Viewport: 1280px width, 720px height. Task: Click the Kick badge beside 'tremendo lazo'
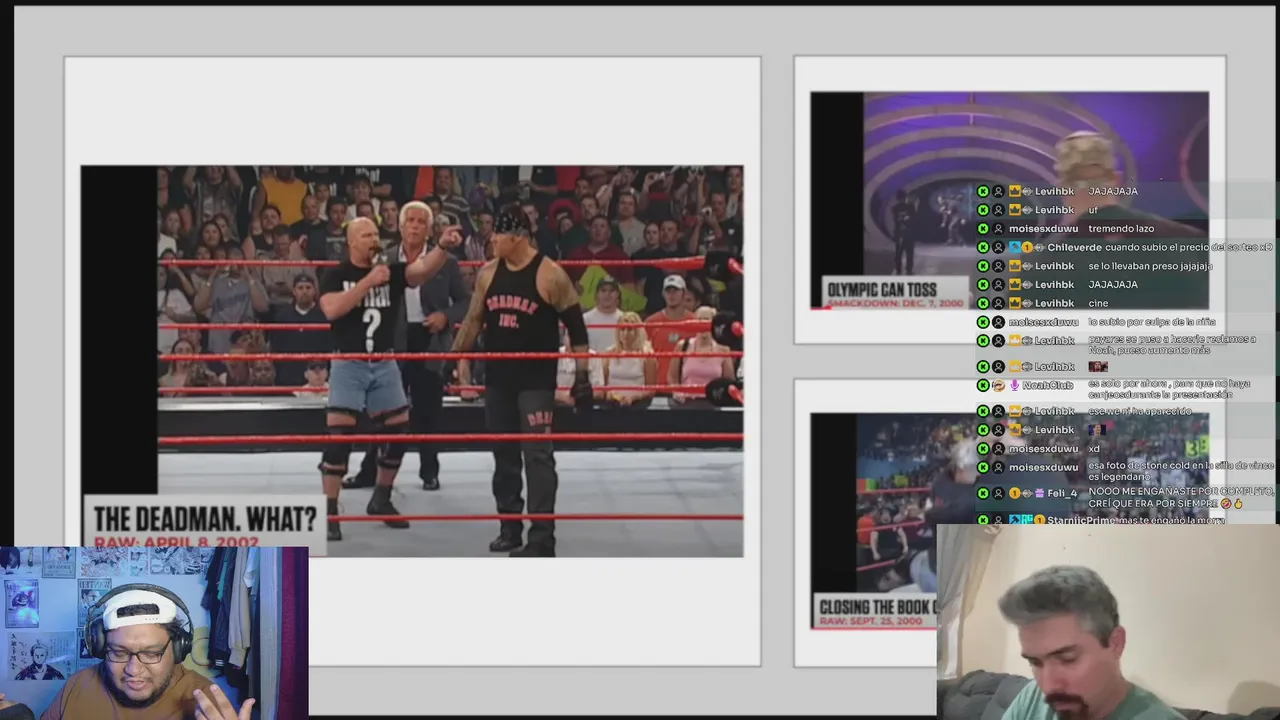click(983, 229)
